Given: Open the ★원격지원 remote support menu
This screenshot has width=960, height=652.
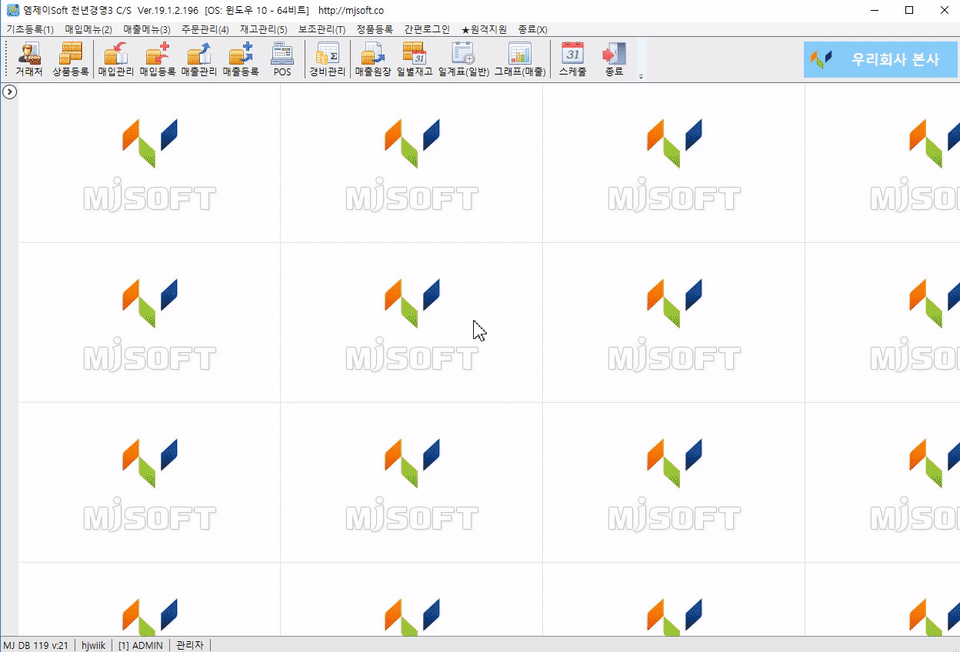Looking at the screenshot, I should pyautogui.click(x=484, y=29).
